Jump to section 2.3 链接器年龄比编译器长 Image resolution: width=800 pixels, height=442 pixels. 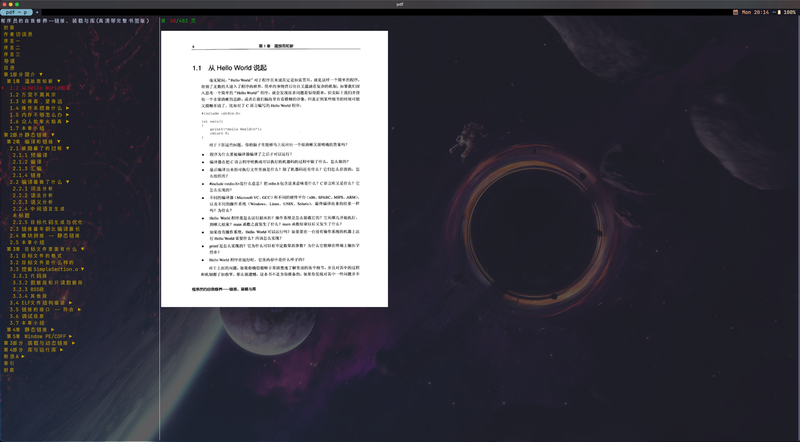45,229
